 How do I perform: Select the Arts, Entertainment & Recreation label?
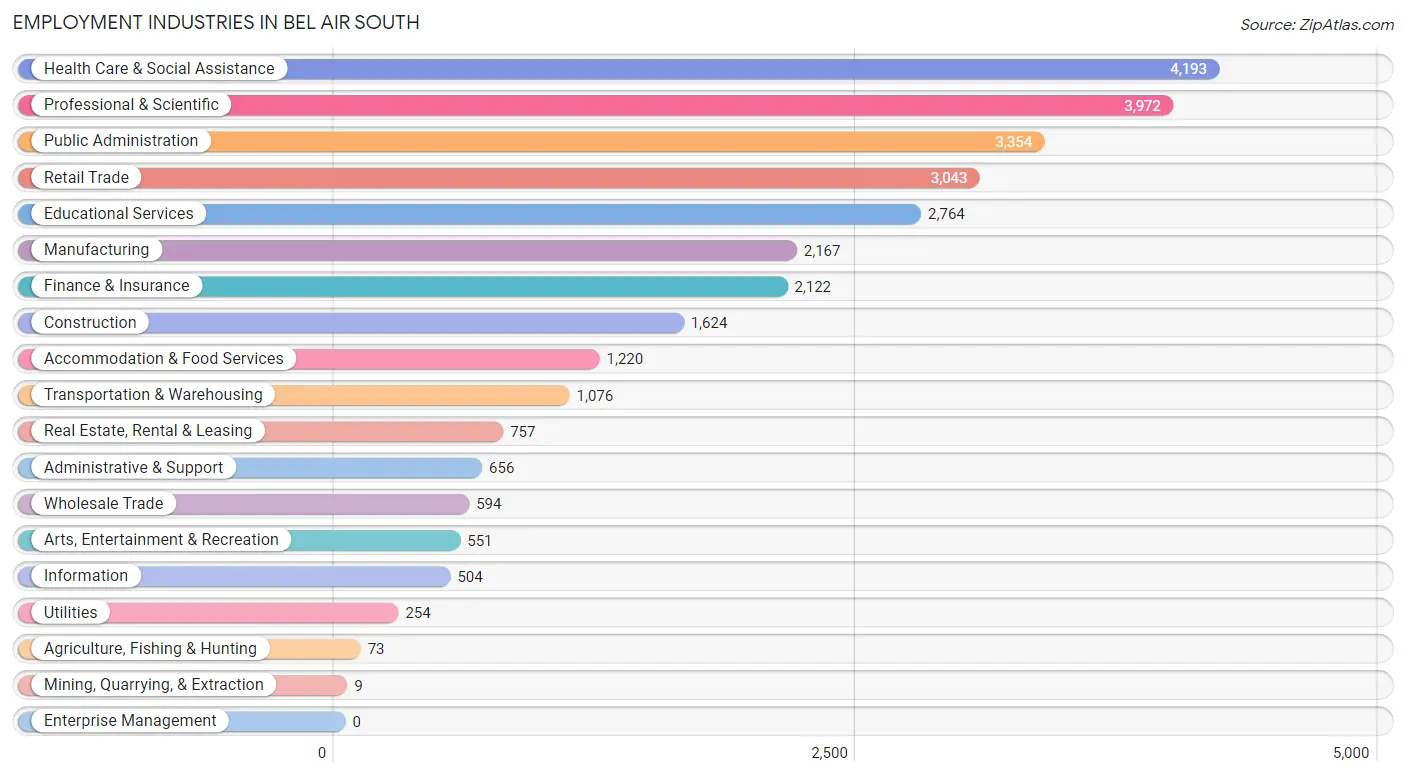pos(161,540)
